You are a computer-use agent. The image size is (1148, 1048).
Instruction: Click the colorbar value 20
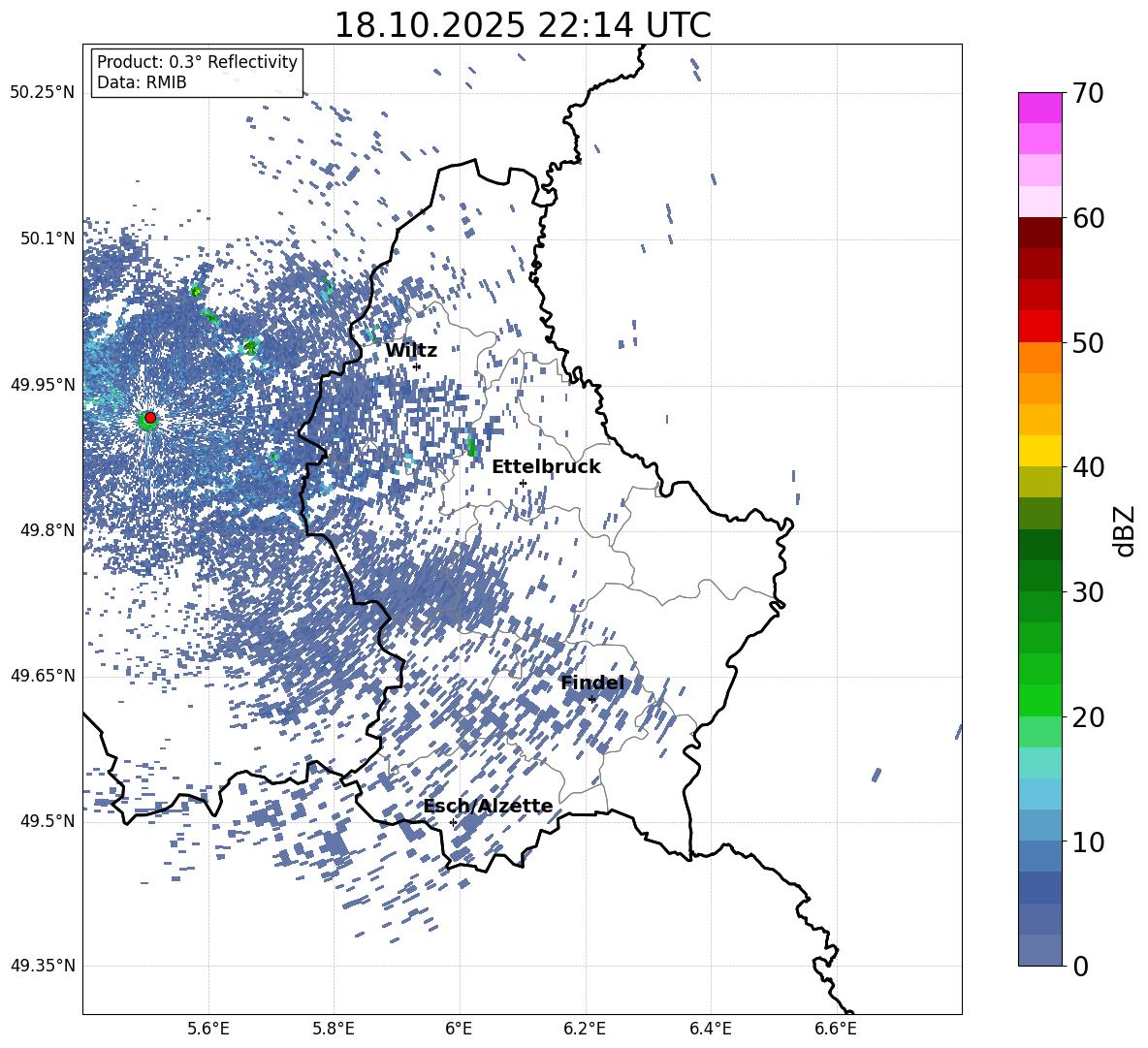click(1088, 716)
